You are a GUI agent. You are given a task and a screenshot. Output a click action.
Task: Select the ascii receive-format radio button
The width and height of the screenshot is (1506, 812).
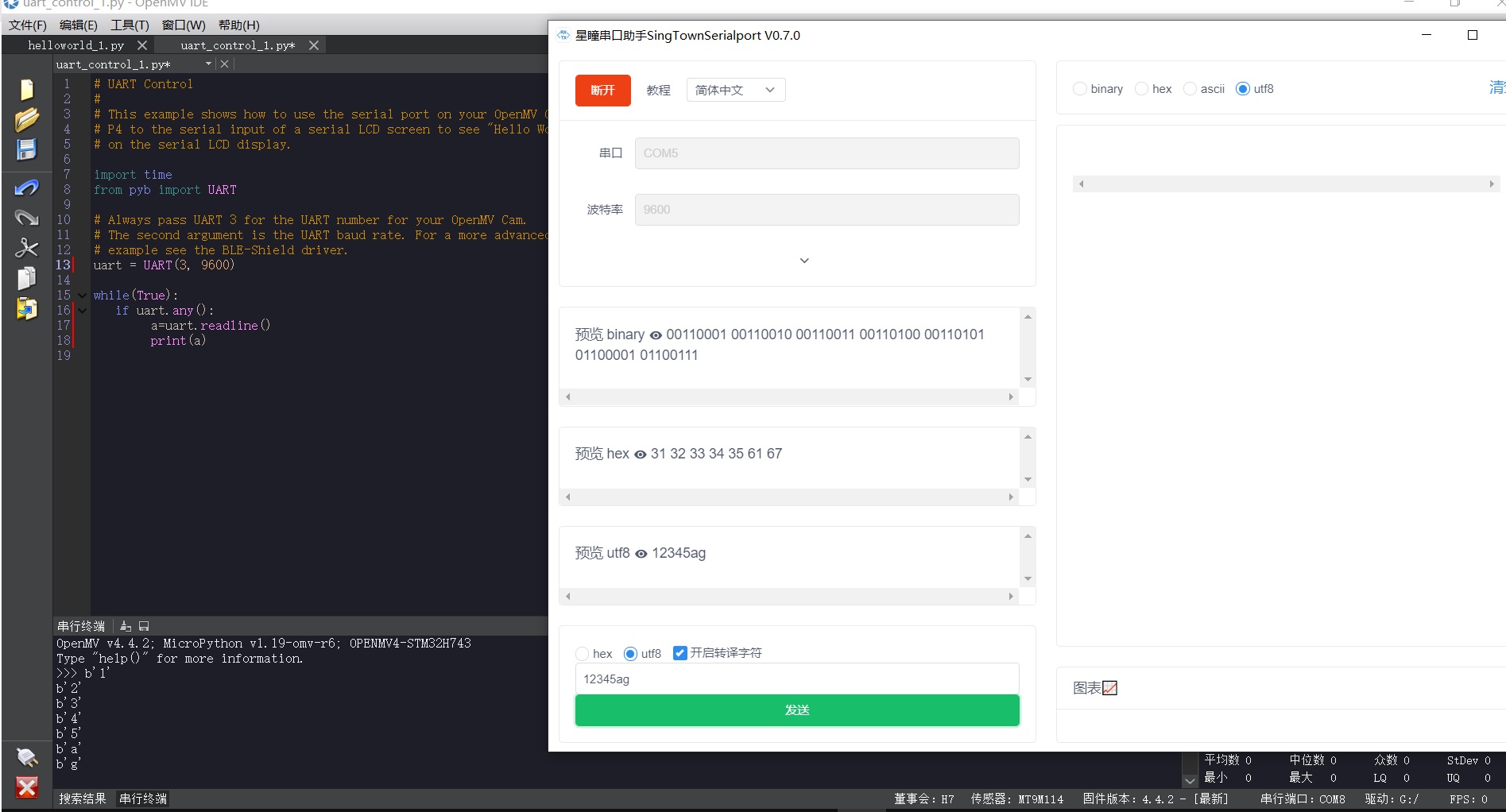(1190, 89)
